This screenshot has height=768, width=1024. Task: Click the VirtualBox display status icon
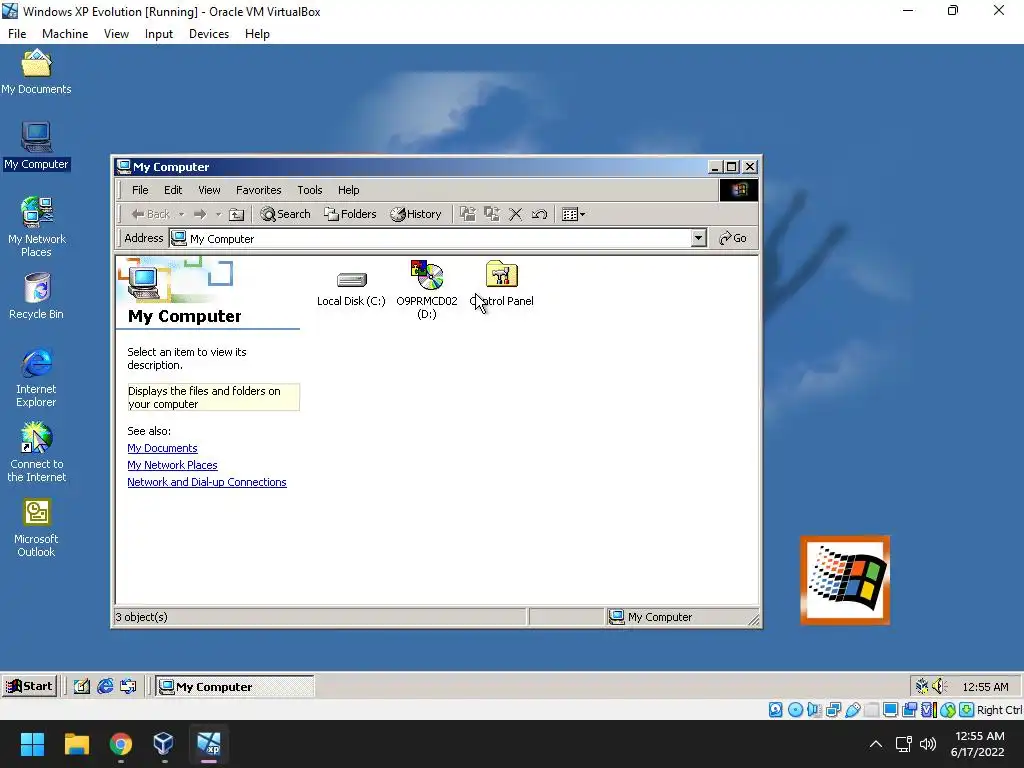[890, 710]
